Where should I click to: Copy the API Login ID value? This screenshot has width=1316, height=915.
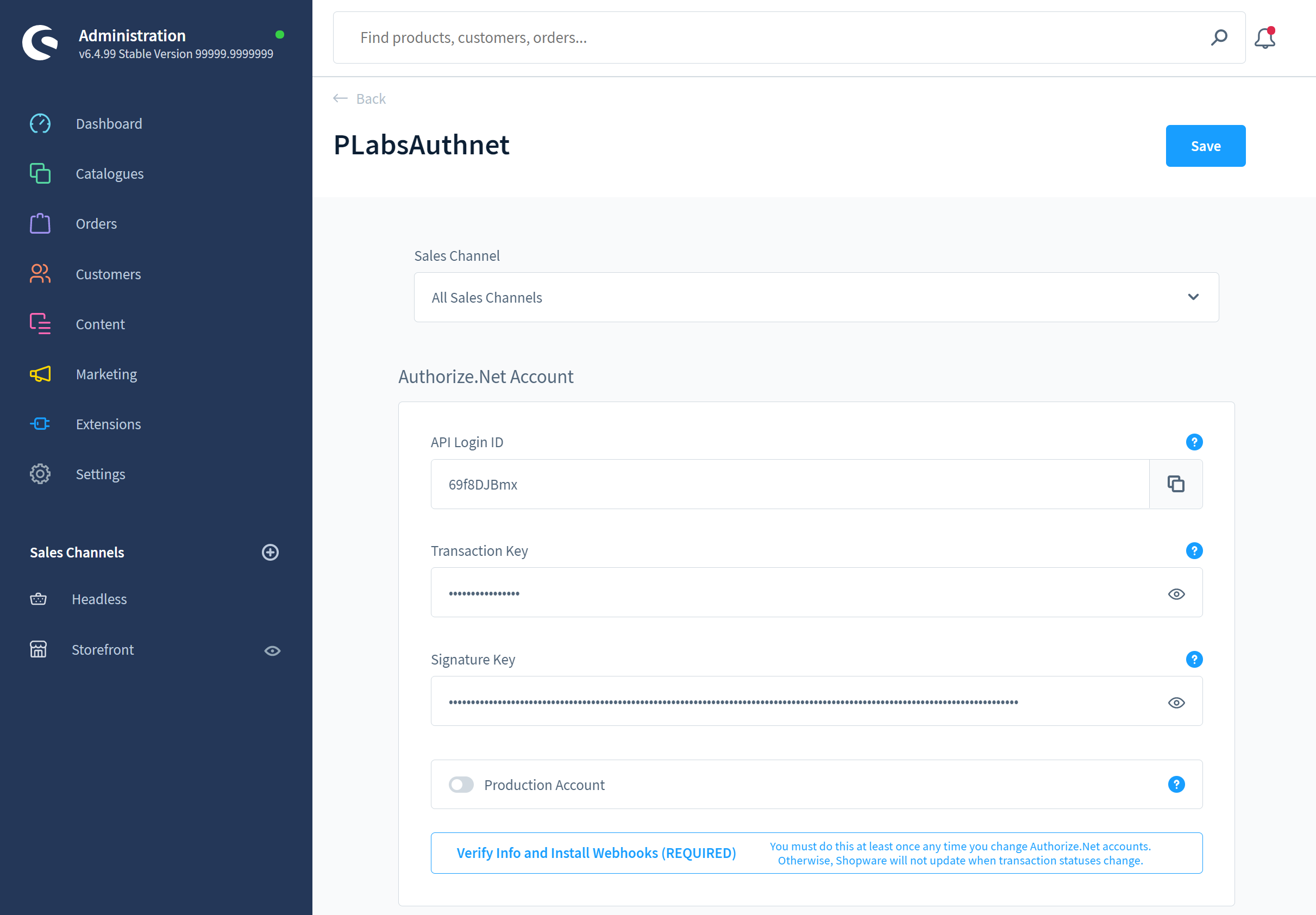(x=1176, y=485)
